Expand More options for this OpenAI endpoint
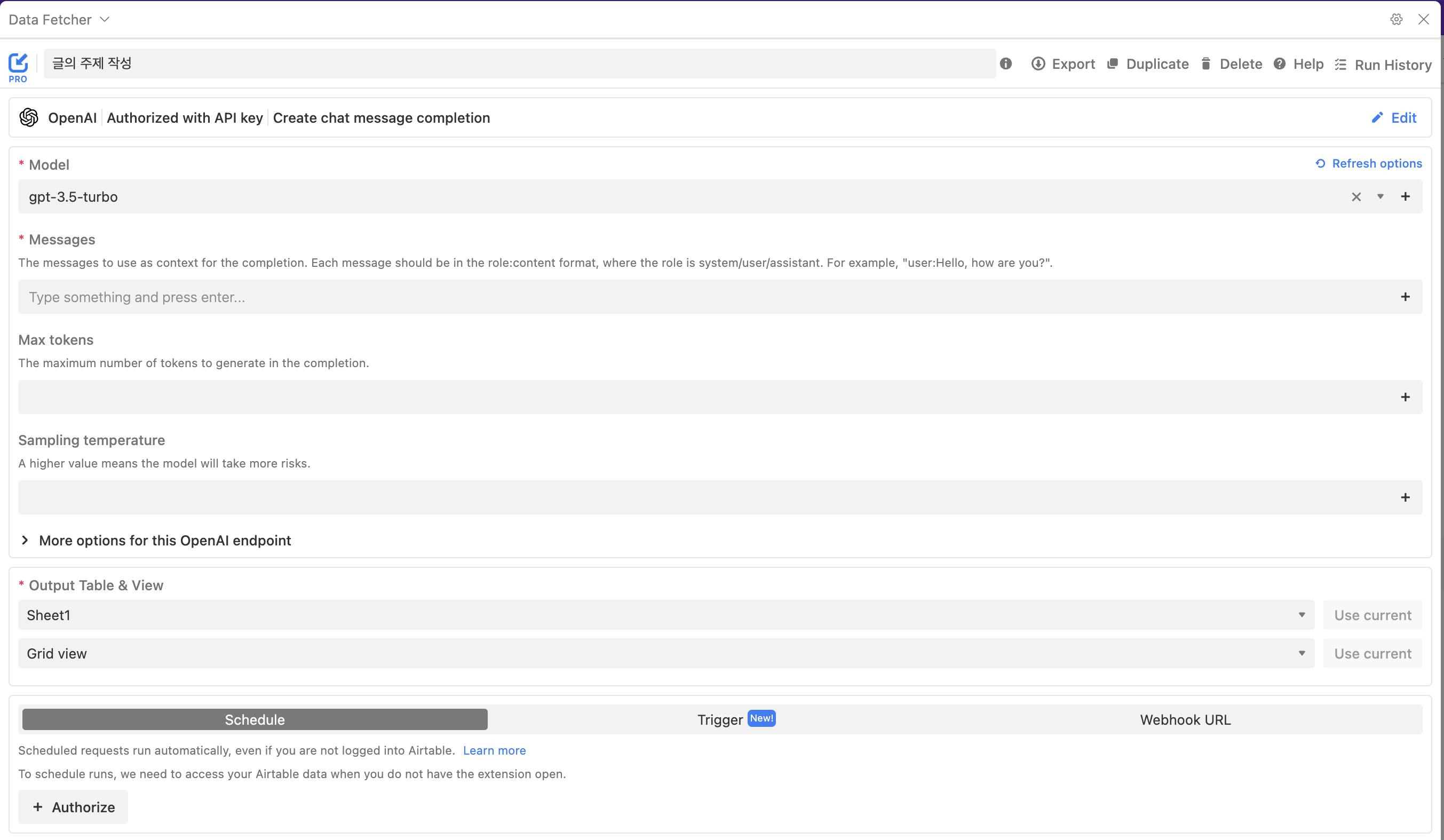 pyautogui.click(x=155, y=540)
